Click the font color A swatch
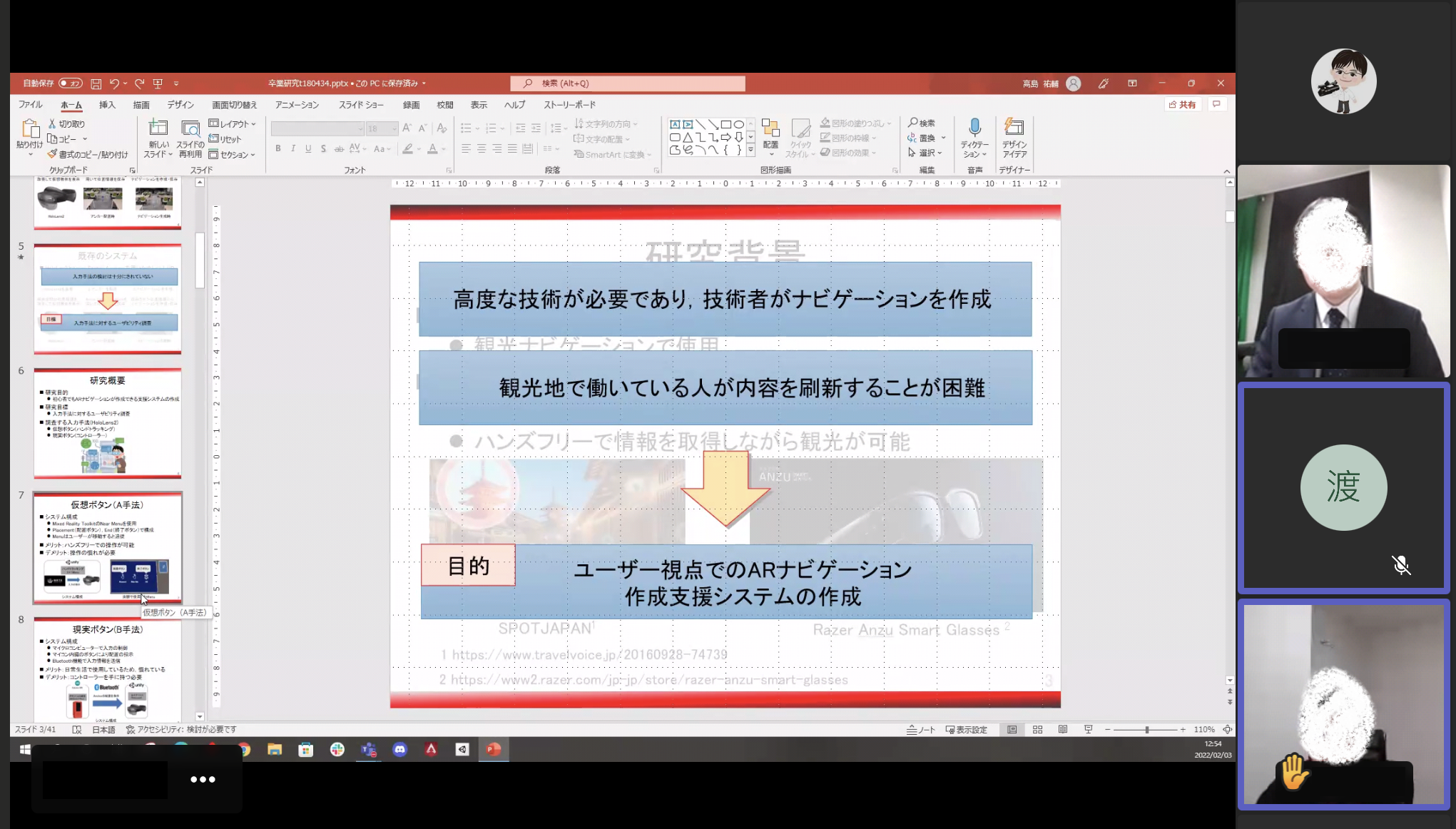 pos(432,148)
